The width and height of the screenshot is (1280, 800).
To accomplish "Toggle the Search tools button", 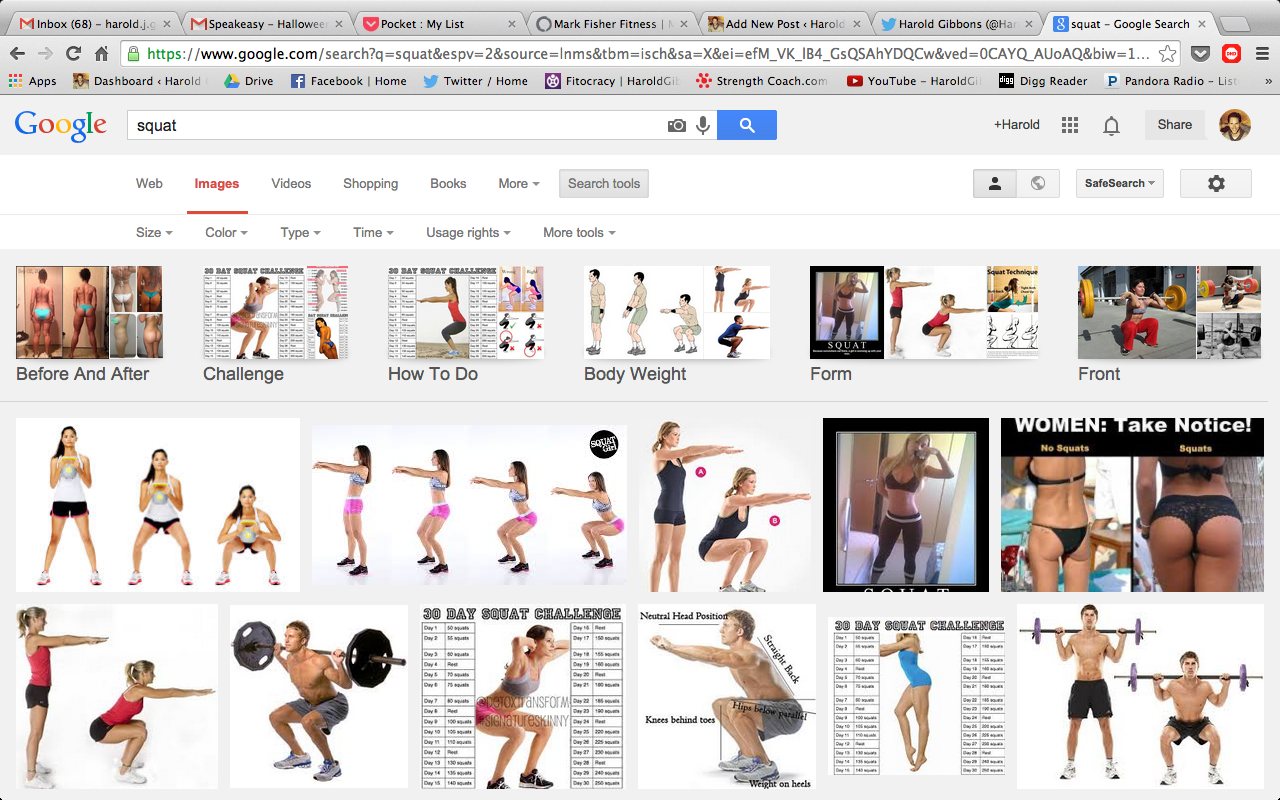I will coord(604,183).
